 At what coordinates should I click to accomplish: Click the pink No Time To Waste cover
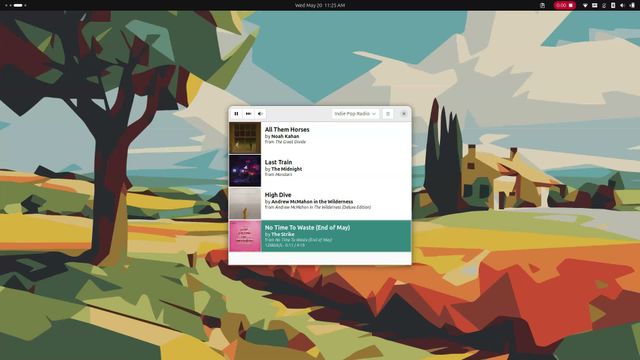[245, 236]
